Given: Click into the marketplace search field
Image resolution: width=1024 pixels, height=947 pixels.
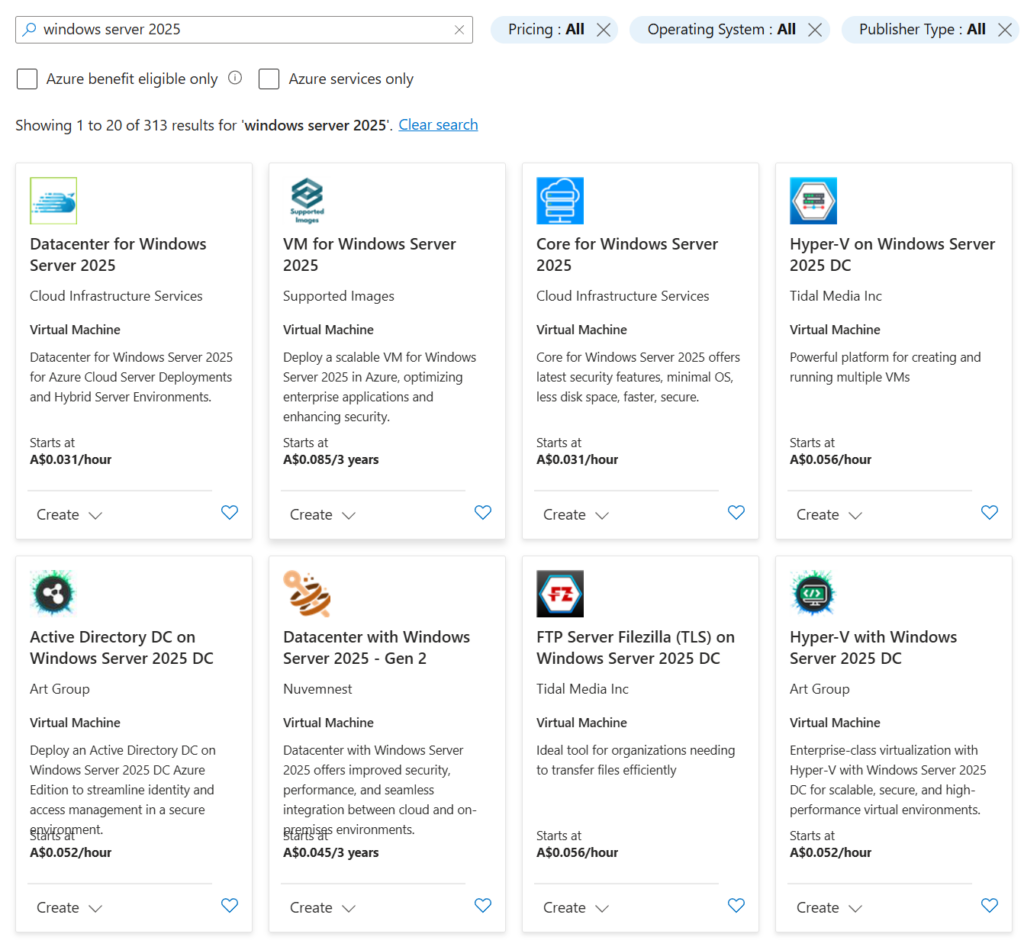Looking at the screenshot, I should click(x=244, y=30).
